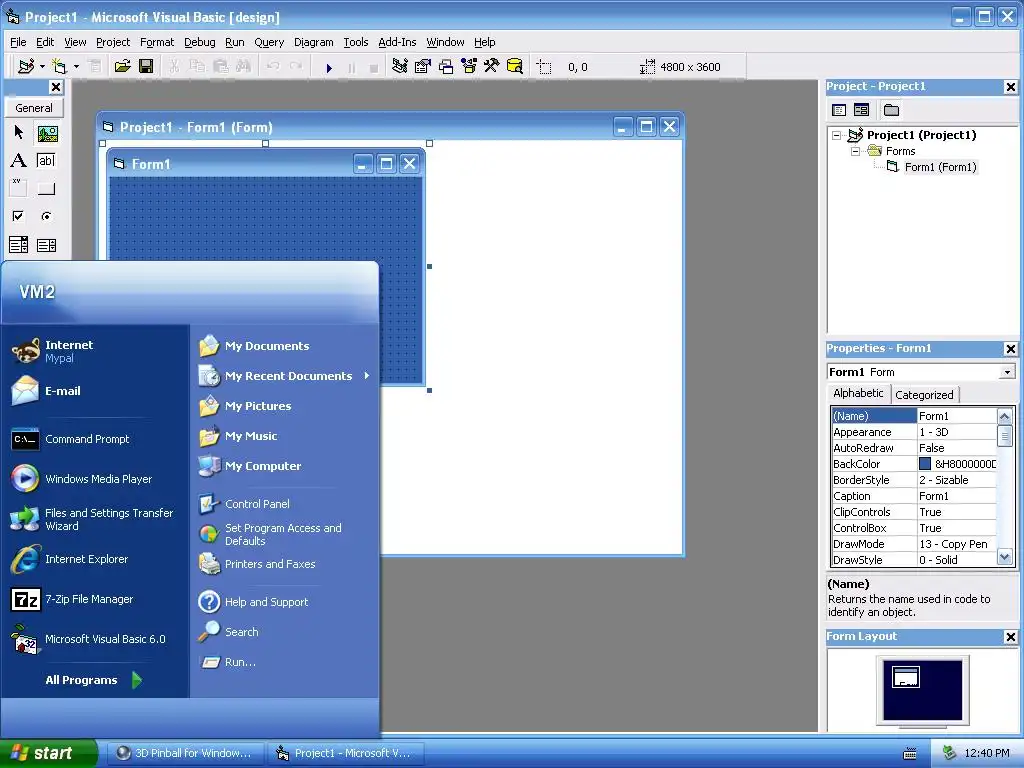Click the Open Project folder icon
Image resolution: width=1024 pixels, height=768 pixels.
pos(122,67)
